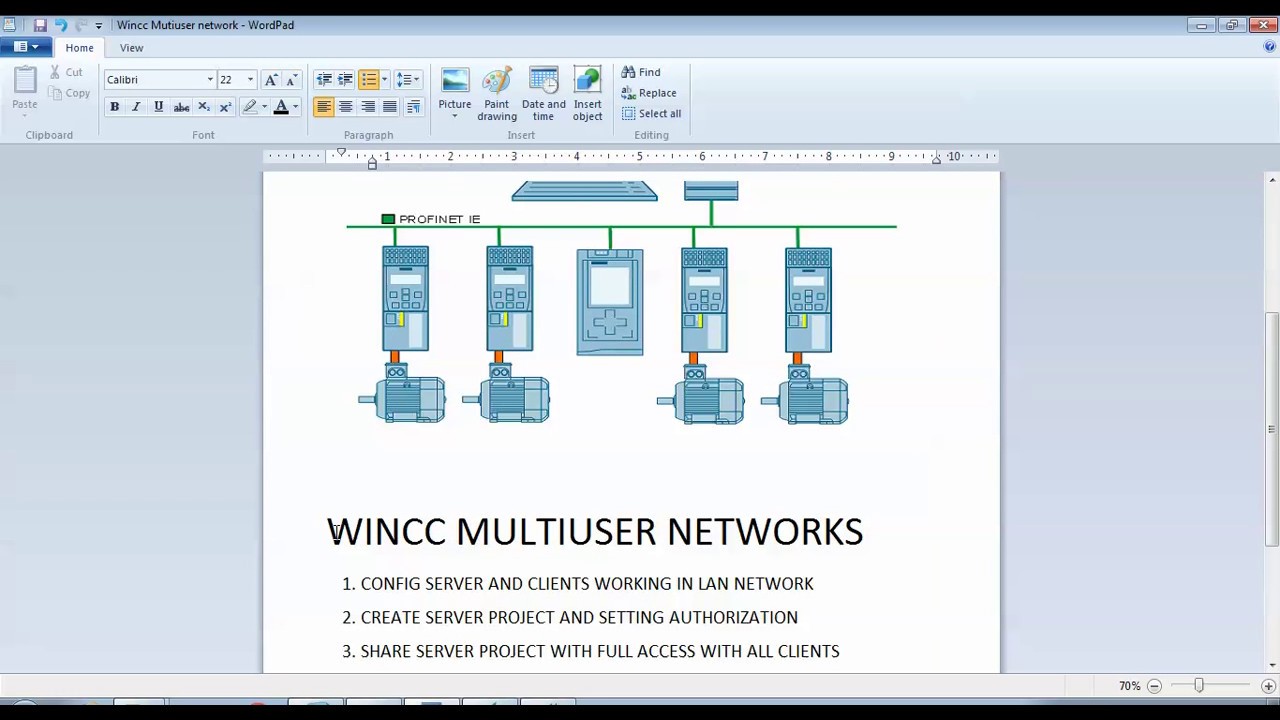Image resolution: width=1280 pixels, height=720 pixels.
Task: Switch to the View ribbon tab
Action: point(131,48)
